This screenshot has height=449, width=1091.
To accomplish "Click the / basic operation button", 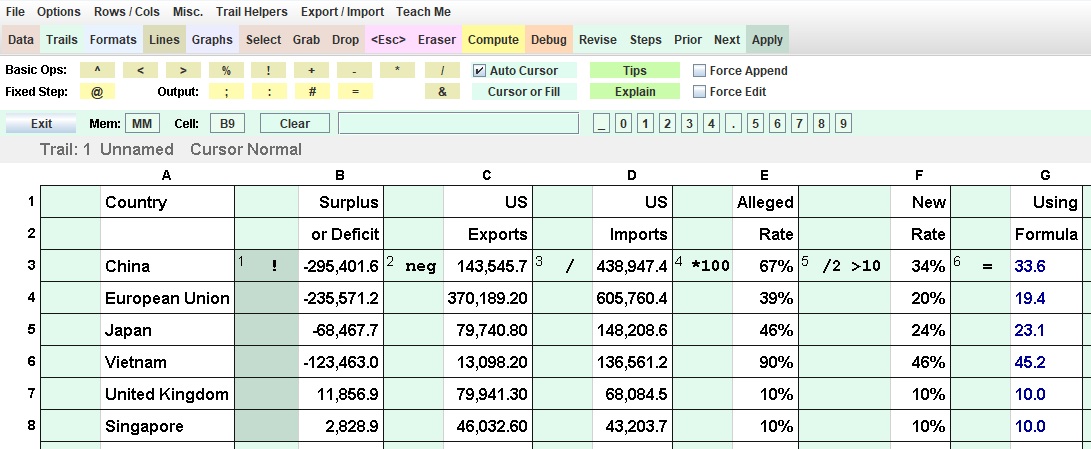I will point(442,70).
